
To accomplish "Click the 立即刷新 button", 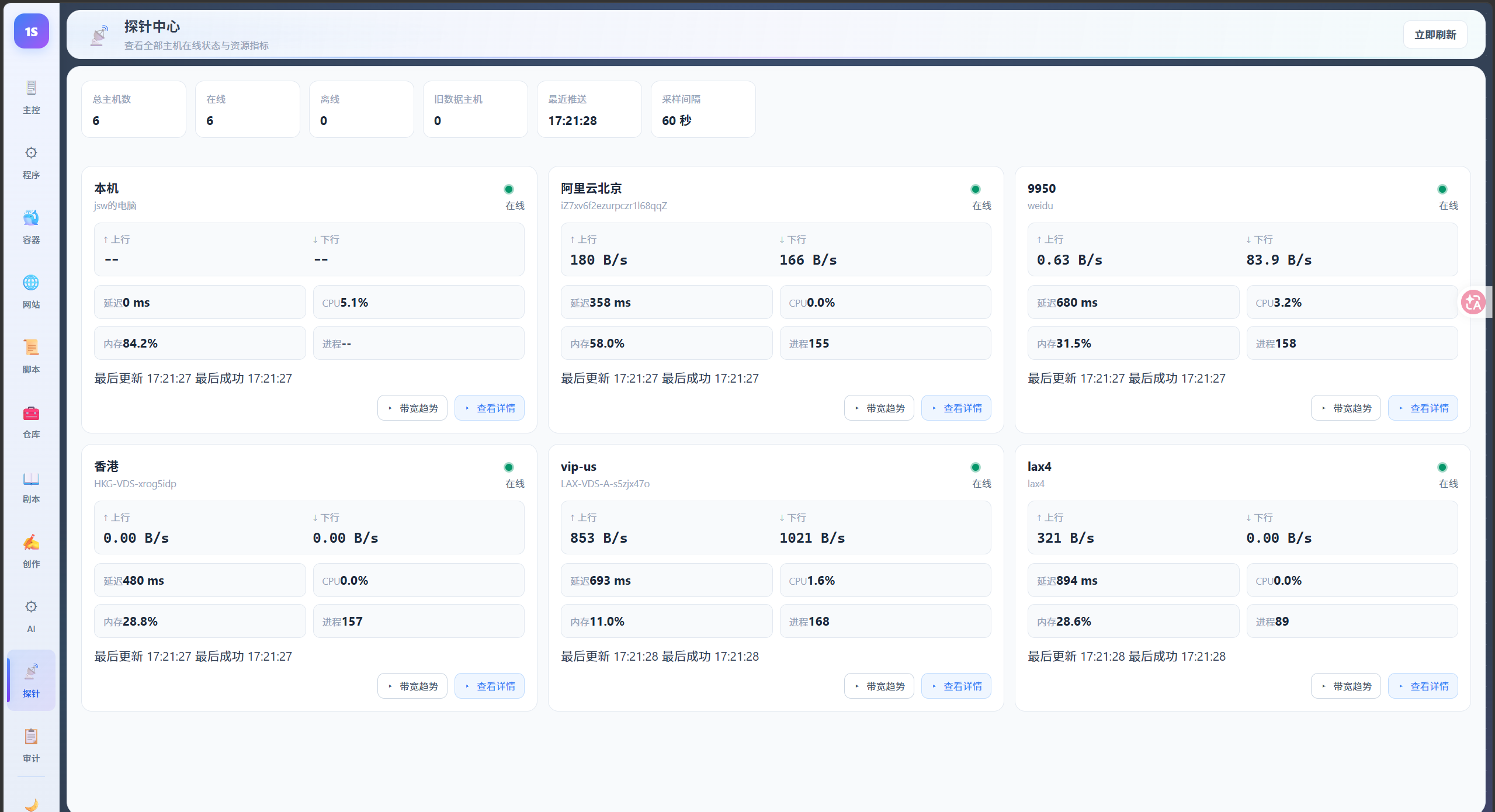I will pyautogui.click(x=1435, y=35).
